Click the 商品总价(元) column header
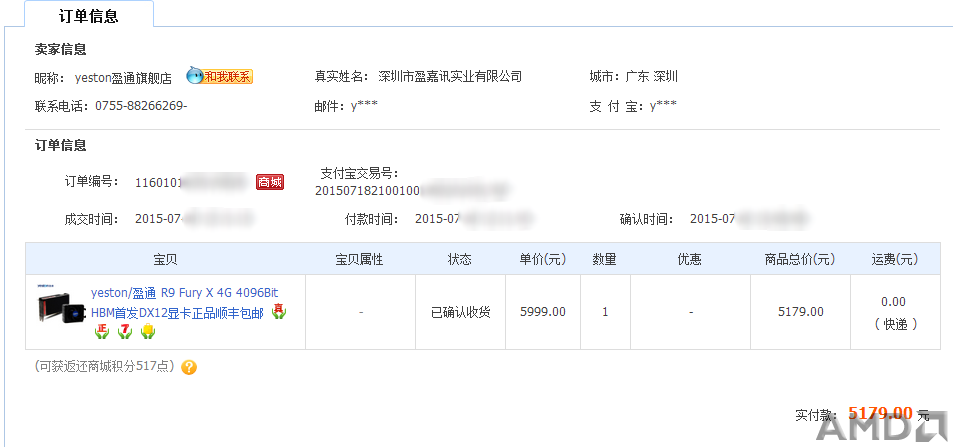 click(800, 260)
